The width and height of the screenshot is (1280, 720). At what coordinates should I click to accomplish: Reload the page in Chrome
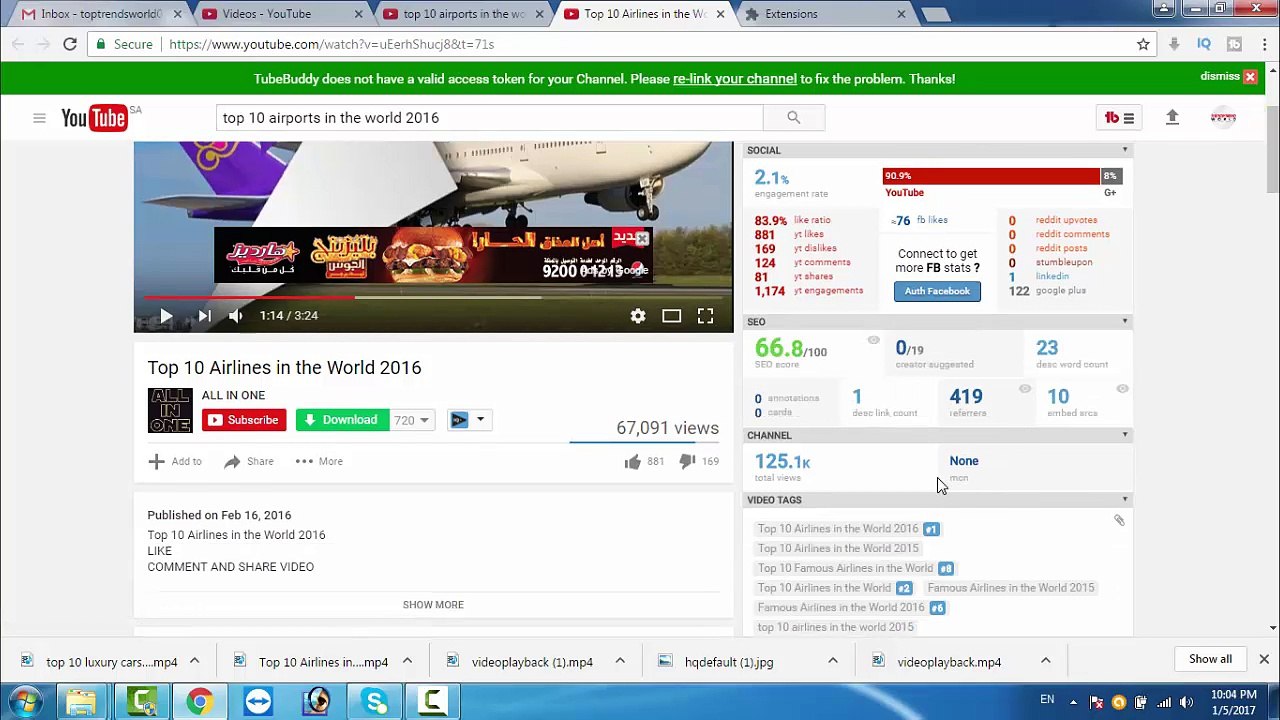70,44
